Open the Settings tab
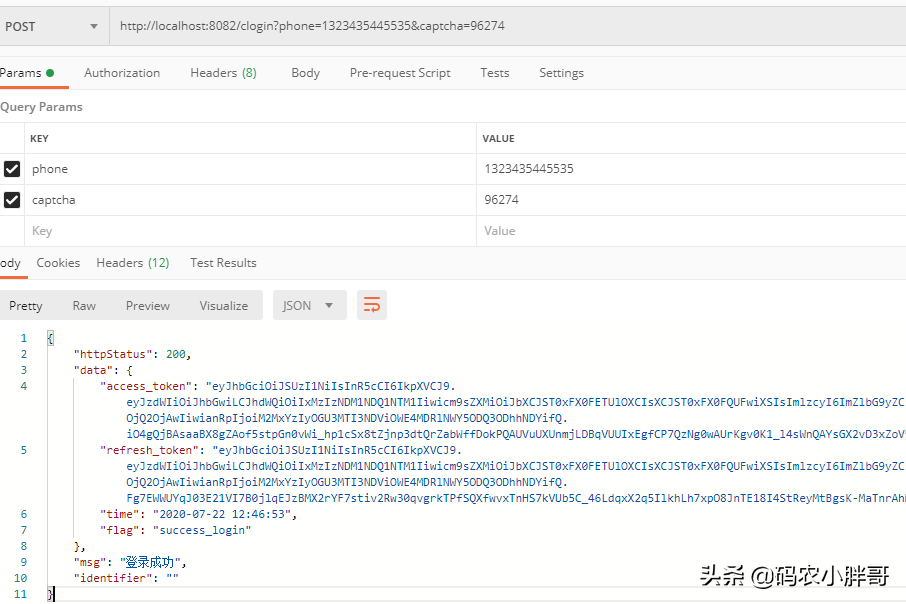This screenshot has height=604, width=906. [562, 73]
